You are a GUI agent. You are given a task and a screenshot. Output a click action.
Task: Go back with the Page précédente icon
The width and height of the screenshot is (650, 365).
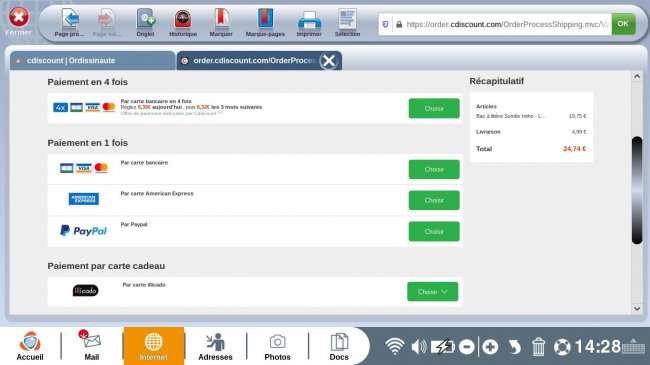[x=70, y=23]
